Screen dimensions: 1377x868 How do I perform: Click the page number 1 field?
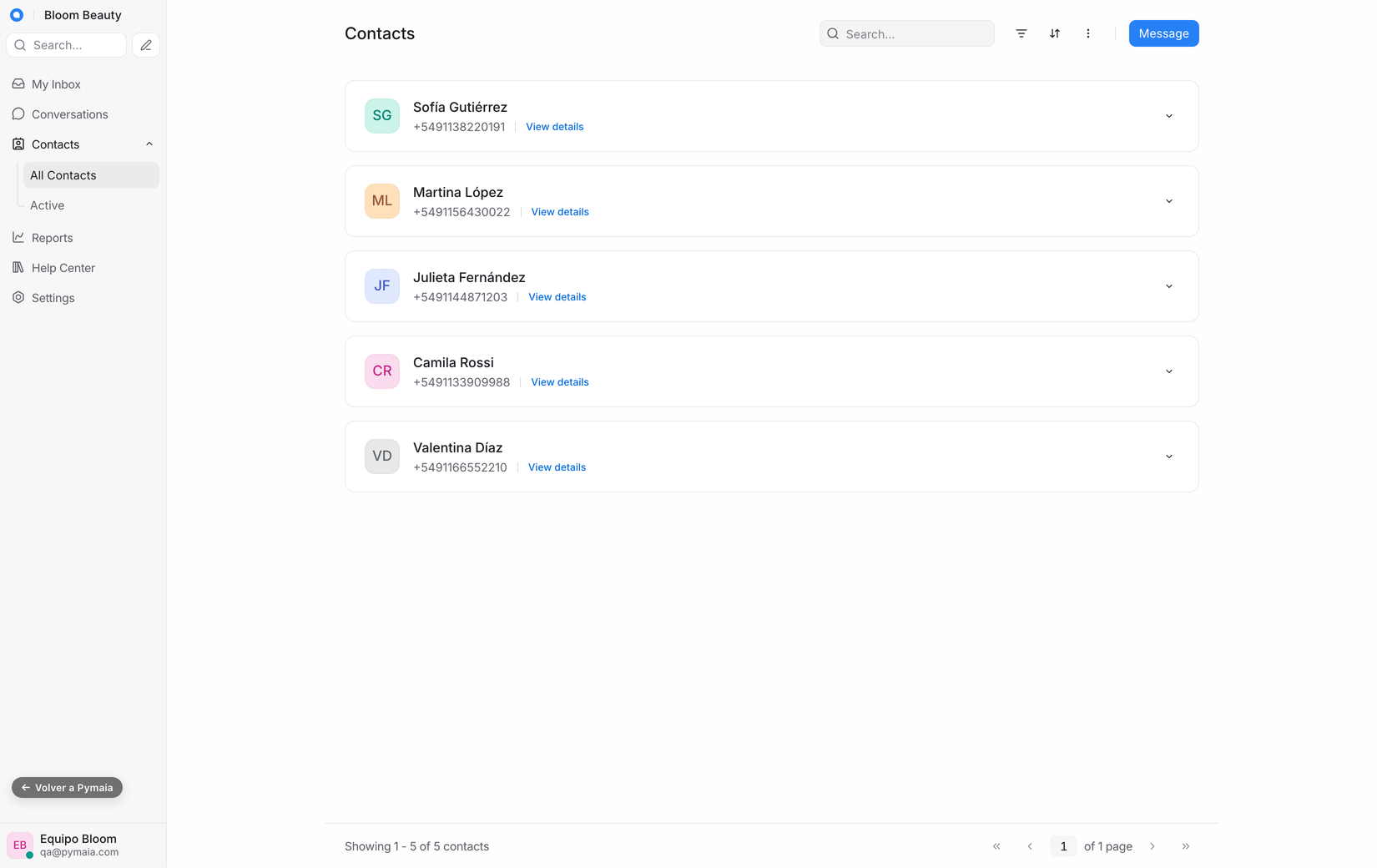tap(1063, 846)
